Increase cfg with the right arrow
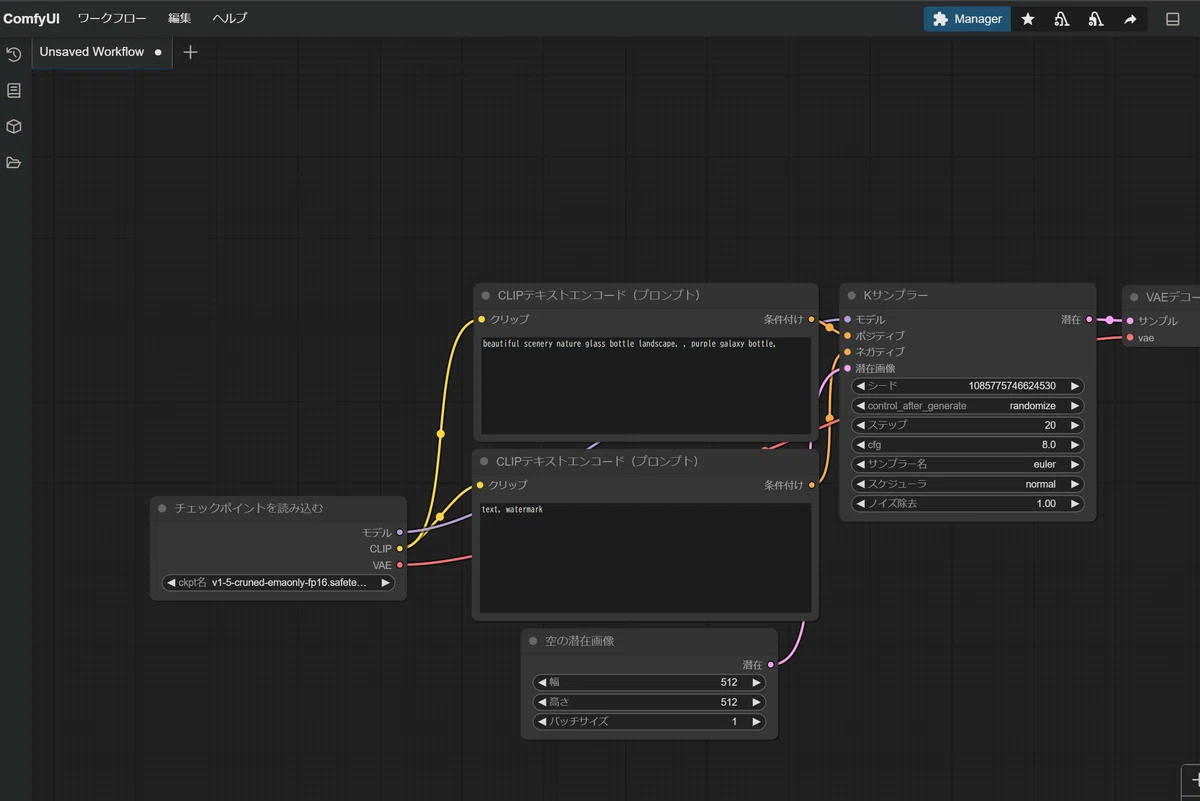Screen dimensions: 1200x801 click(x=1075, y=445)
